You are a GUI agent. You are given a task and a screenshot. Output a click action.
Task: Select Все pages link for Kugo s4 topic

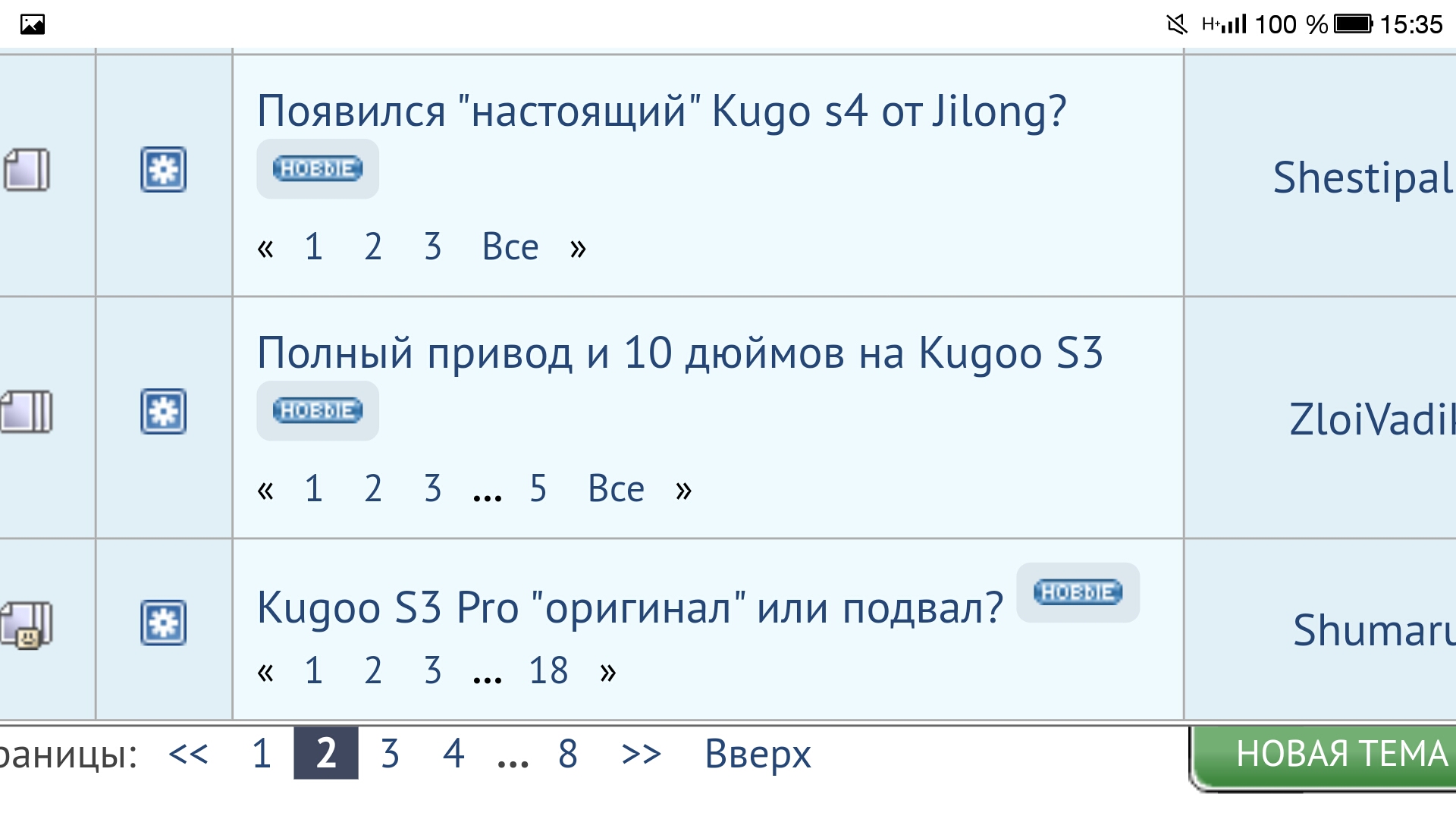coord(510,247)
